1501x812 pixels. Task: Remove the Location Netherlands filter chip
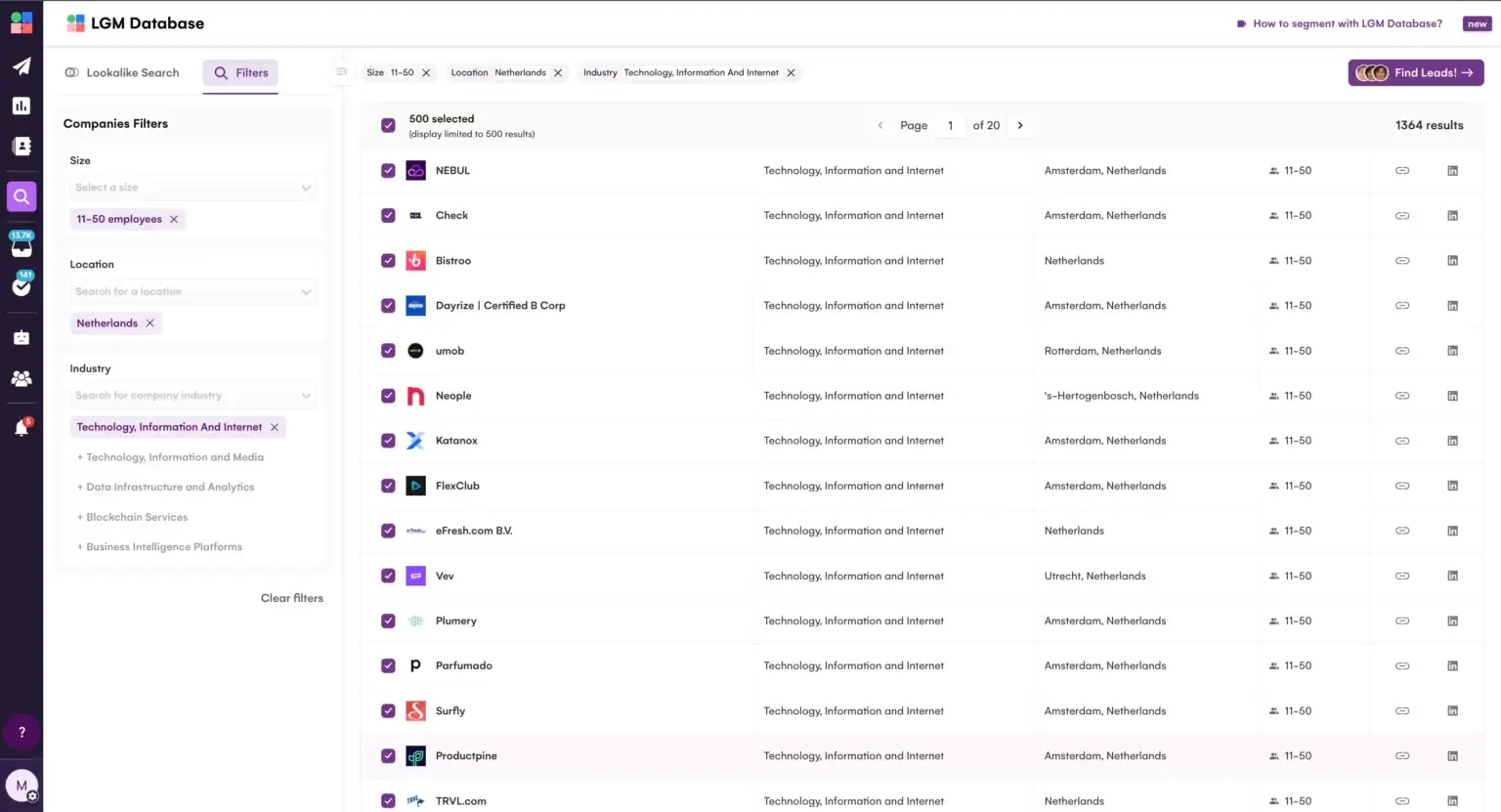[x=558, y=72]
